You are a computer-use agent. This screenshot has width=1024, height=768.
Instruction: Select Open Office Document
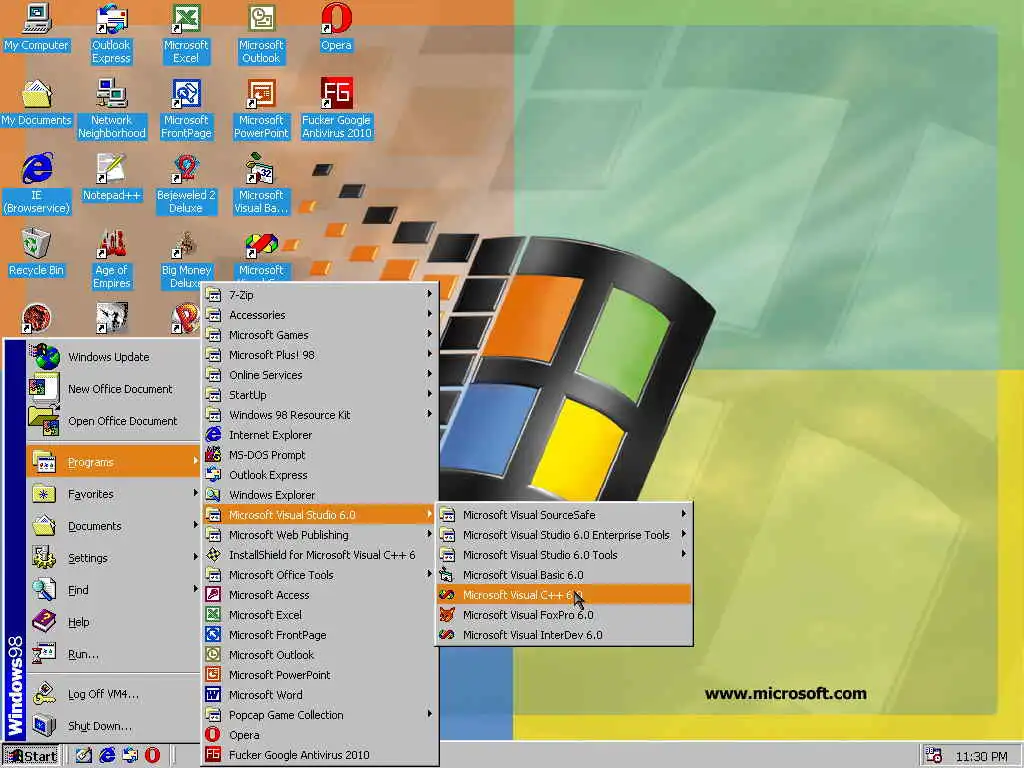[x=114, y=421]
